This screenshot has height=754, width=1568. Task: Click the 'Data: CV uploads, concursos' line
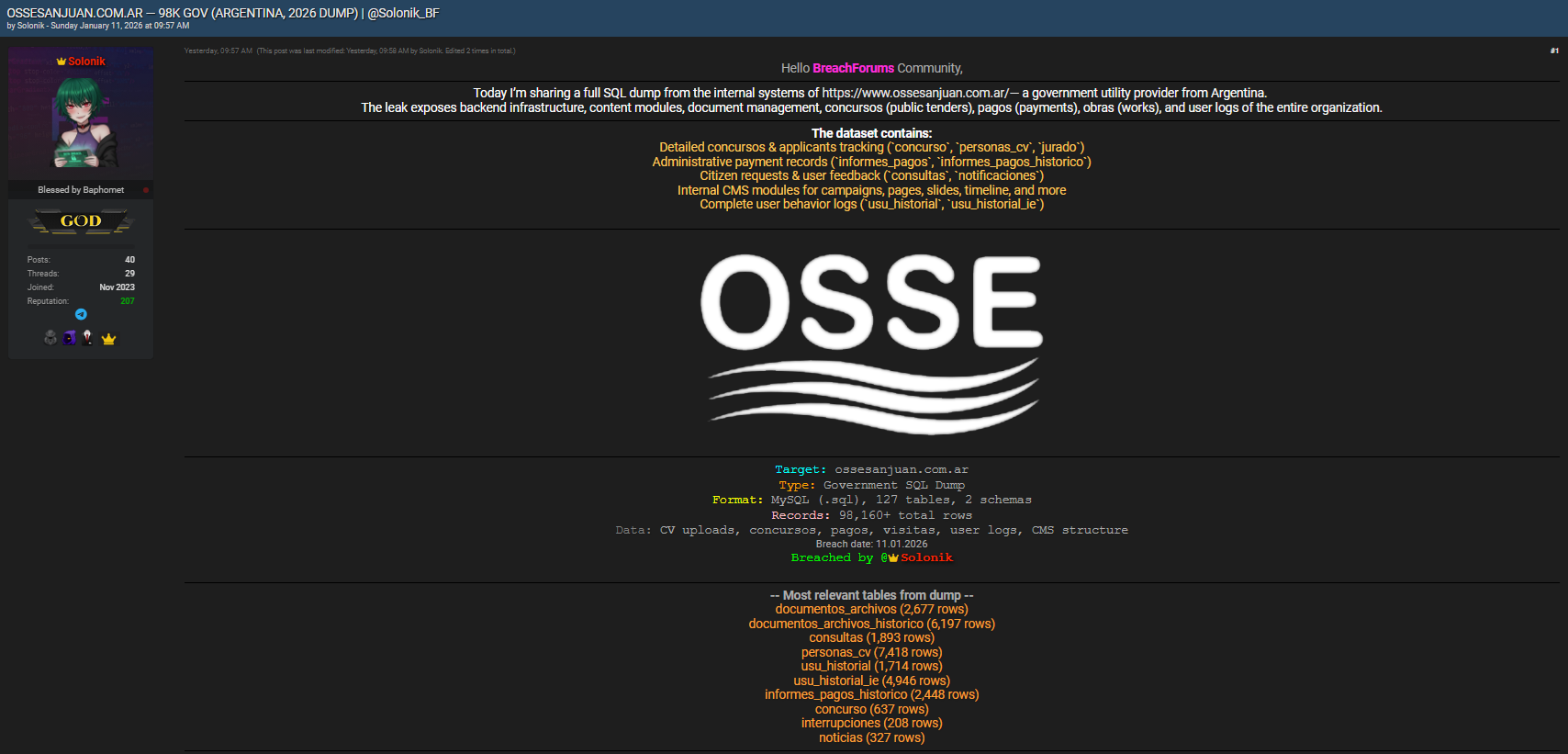click(871, 530)
